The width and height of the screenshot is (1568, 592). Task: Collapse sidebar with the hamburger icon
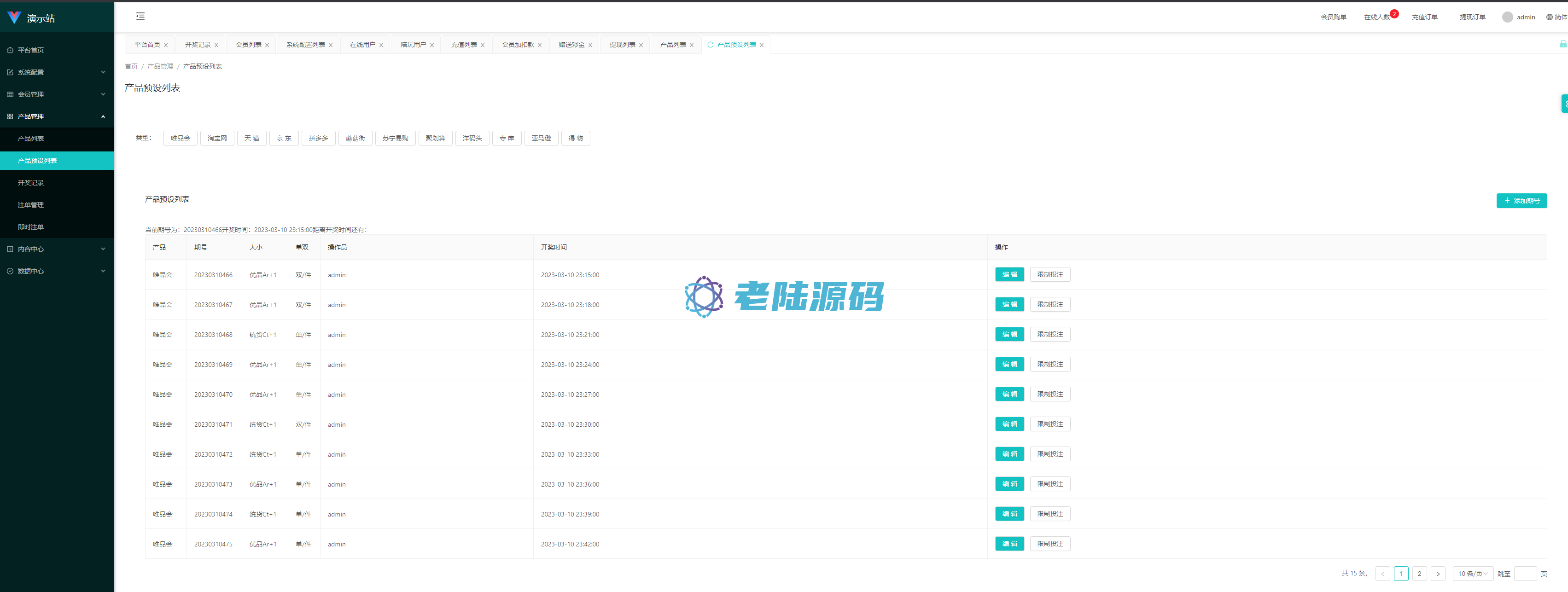[x=140, y=17]
